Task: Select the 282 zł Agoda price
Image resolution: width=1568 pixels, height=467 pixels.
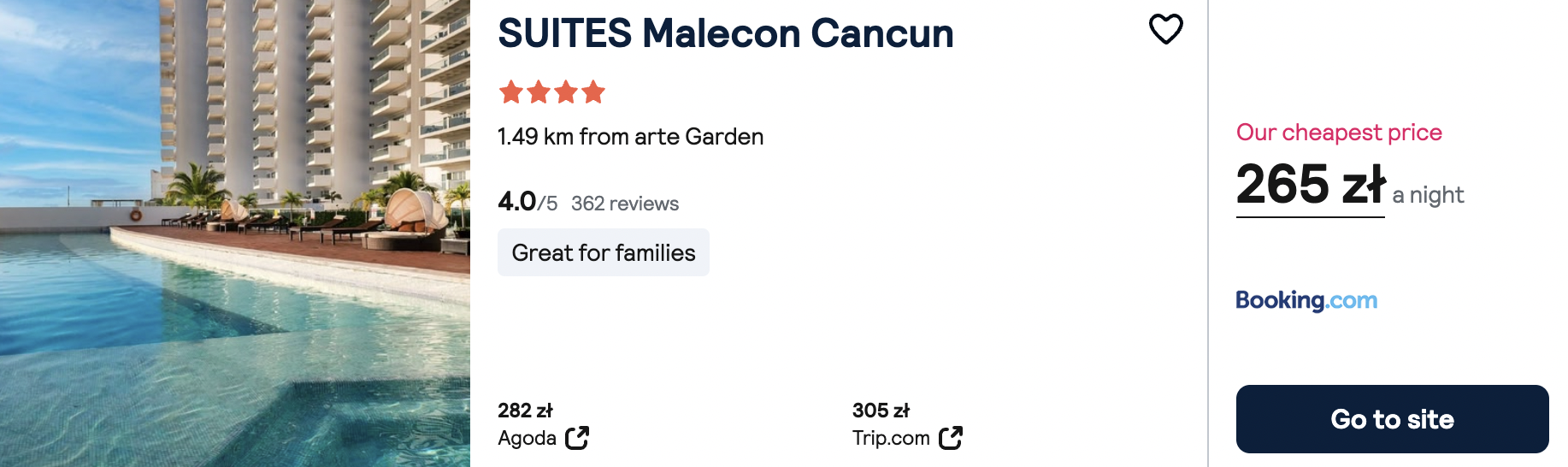Action: click(525, 411)
